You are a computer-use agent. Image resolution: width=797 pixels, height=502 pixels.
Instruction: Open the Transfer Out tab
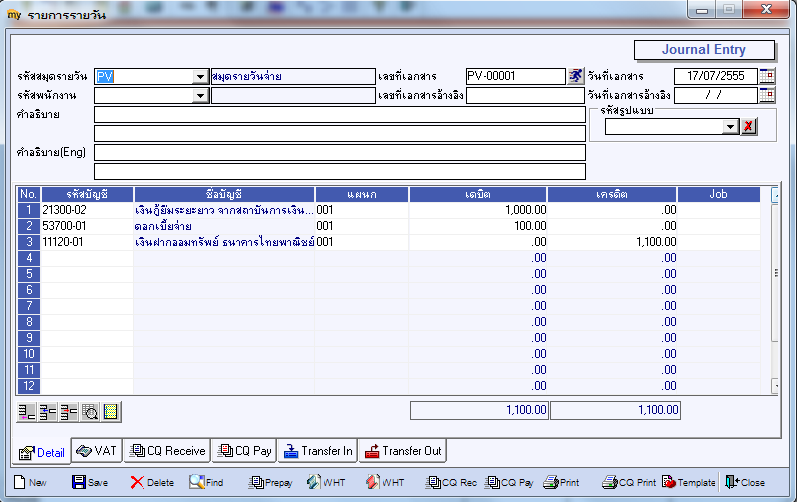[x=403, y=451]
